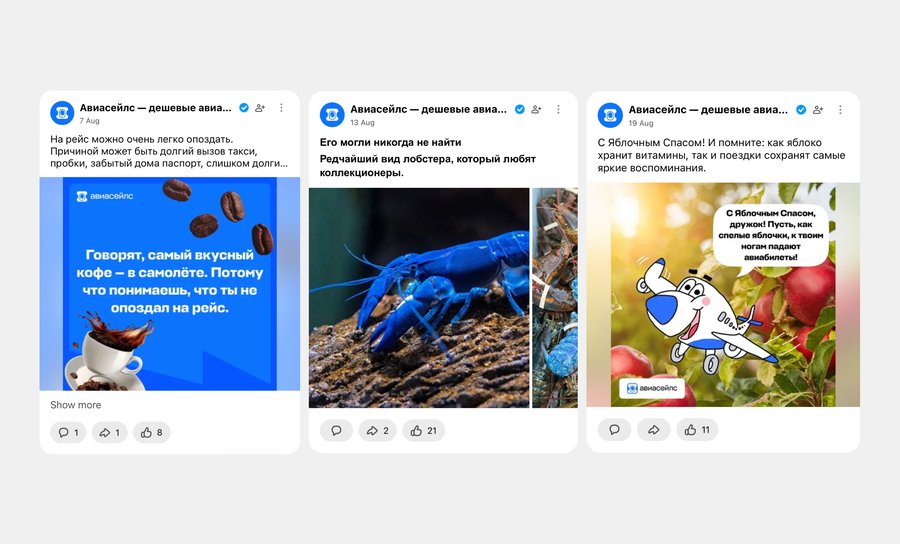The width and height of the screenshot is (900, 544).
Task: Share the 19 Aug apple post
Action: point(653,429)
